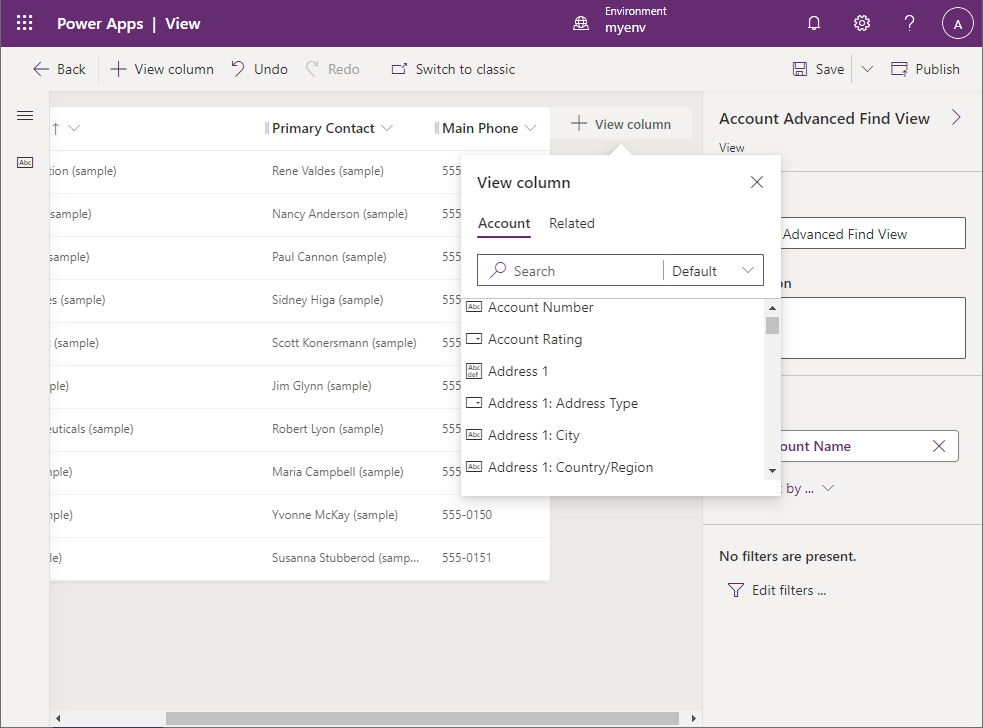Open the Primary Contact column dropdown
Image resolution: width=983 pixels, height=728 pixels.
[x=387, y=128]
